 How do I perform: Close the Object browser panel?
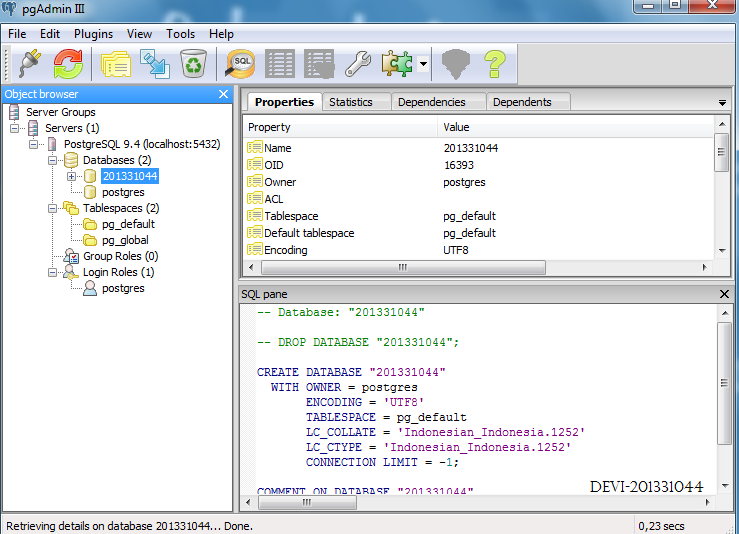coord(223,94)
